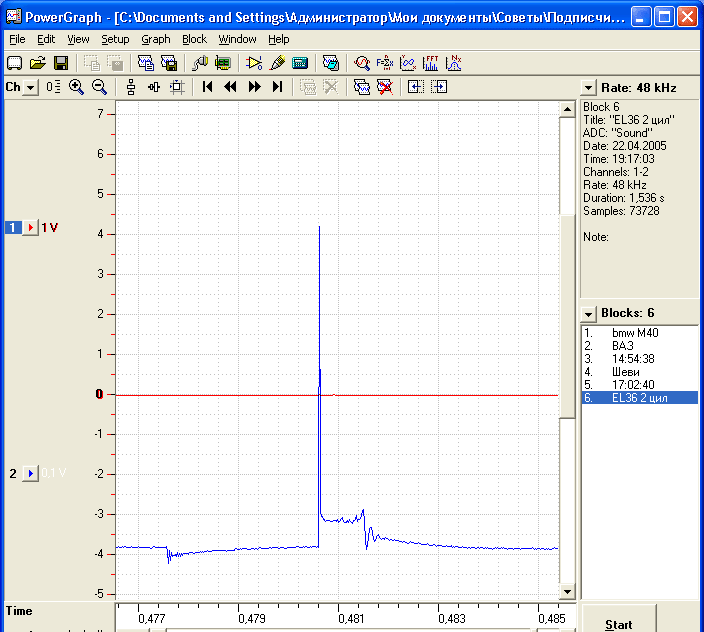Save the file using the floppy disk icon
Viewport: 704px width, 632px height.
click(x=61, y=63)
